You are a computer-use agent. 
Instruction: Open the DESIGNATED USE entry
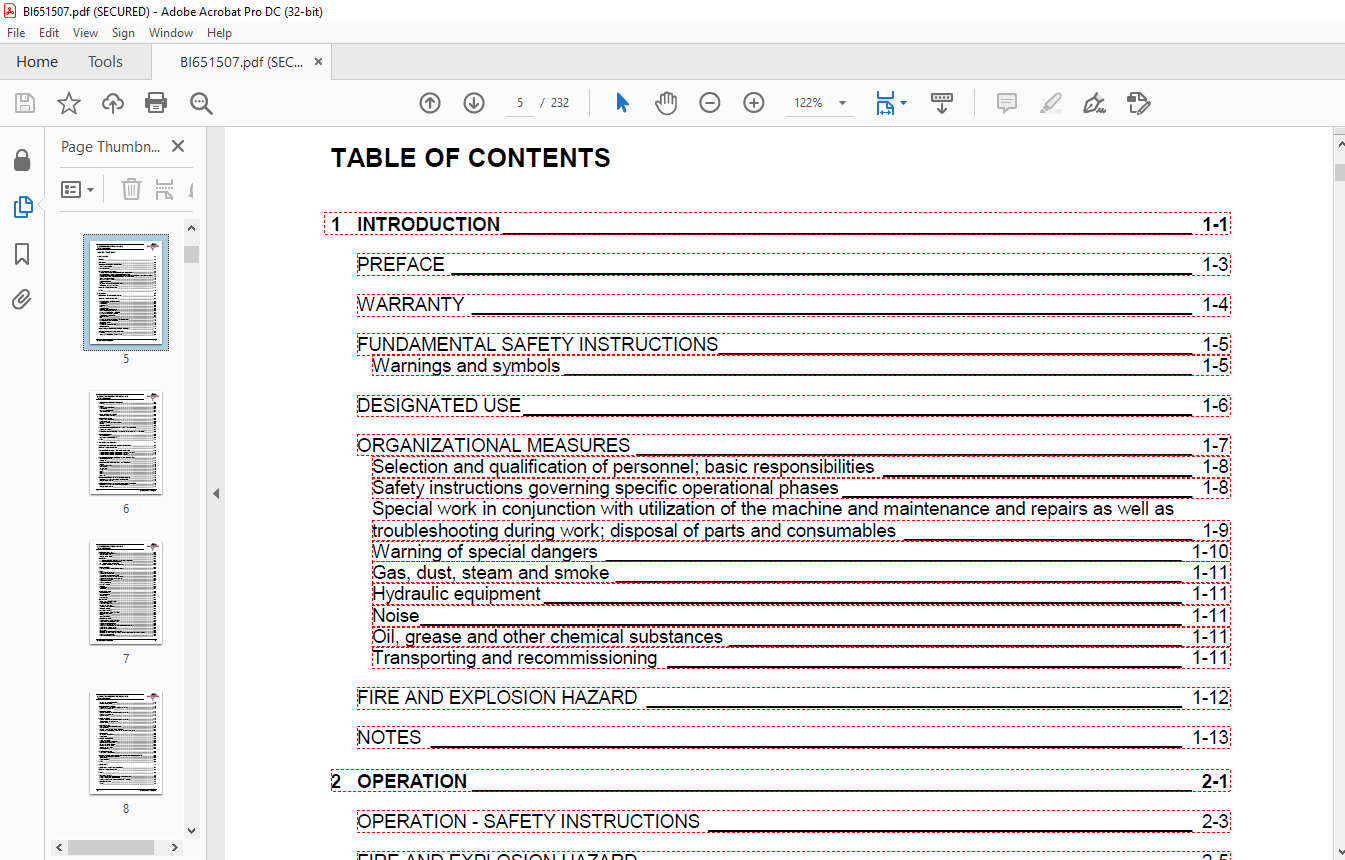793,405
